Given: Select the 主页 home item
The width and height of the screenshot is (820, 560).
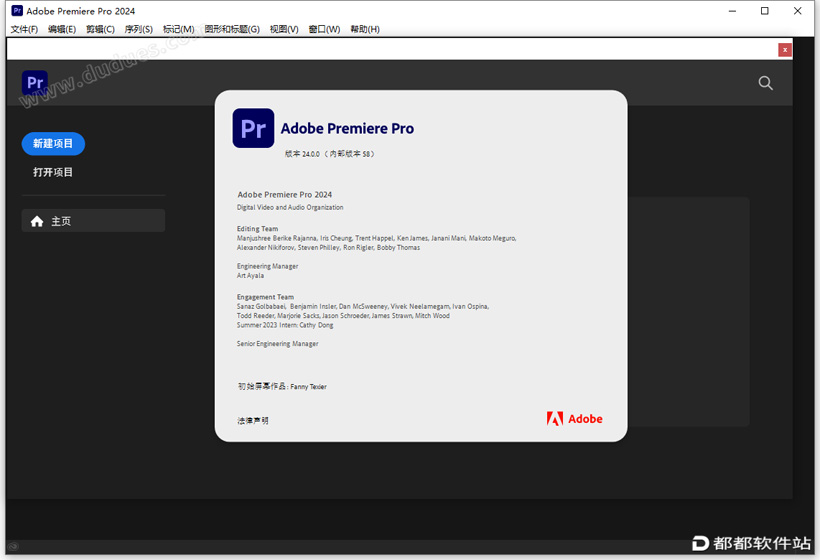Looking at the screenshot, I should coord(93,221).
